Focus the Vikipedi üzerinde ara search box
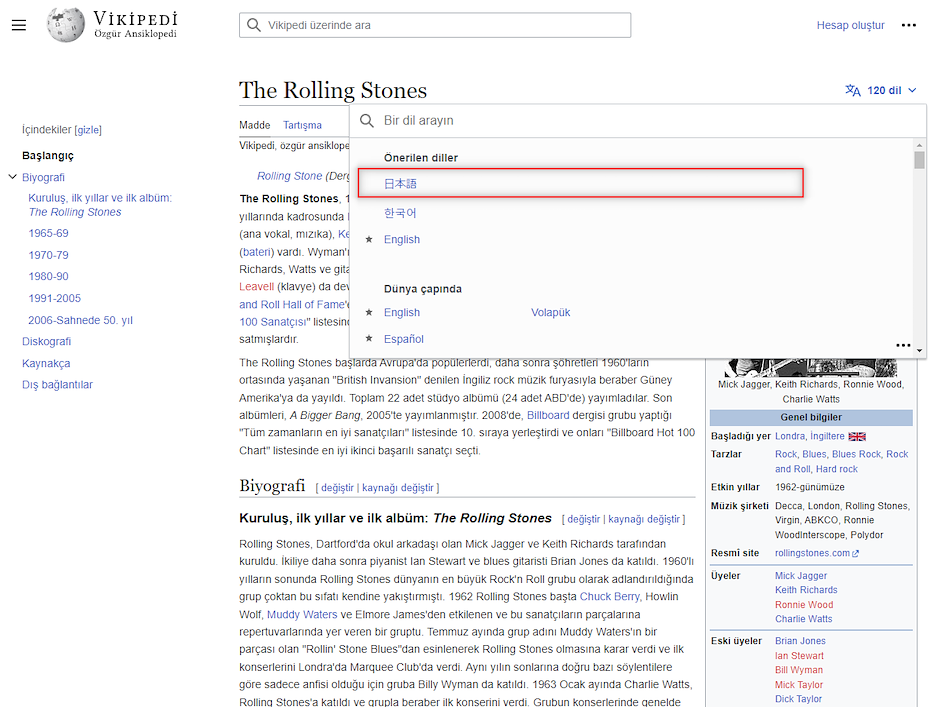 tap(435, 25)
